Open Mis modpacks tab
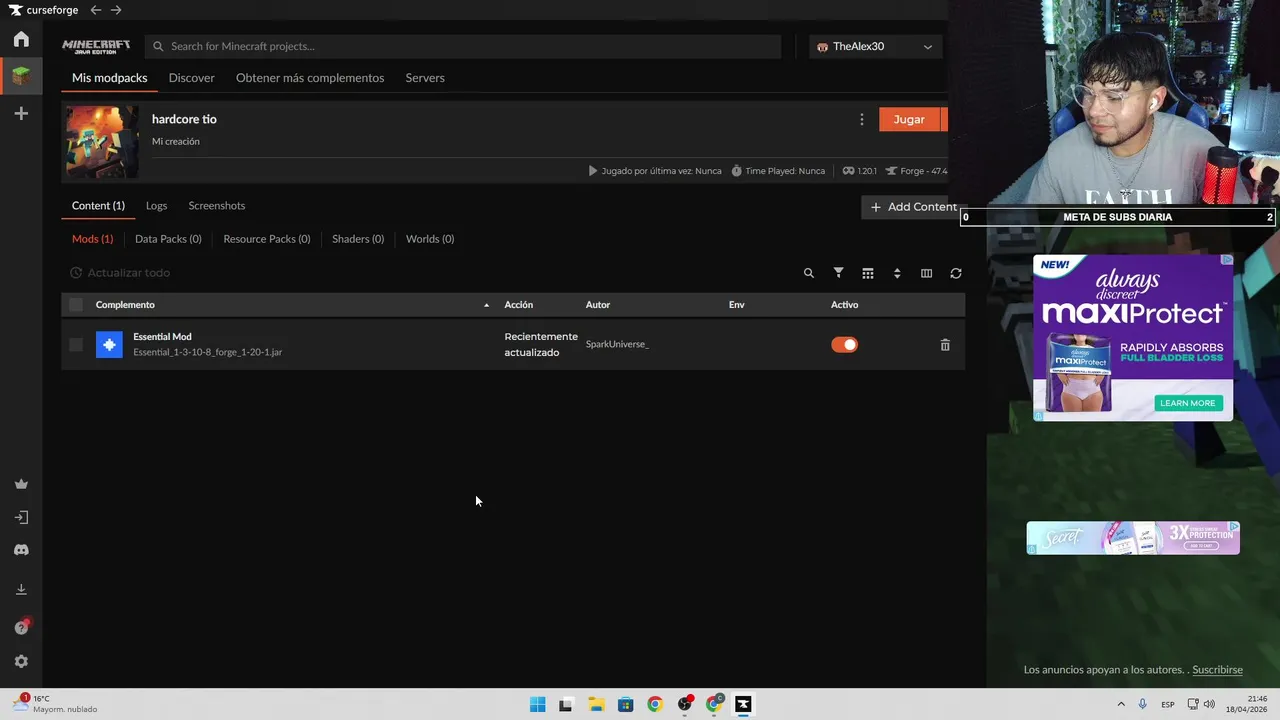 [109, 78]
